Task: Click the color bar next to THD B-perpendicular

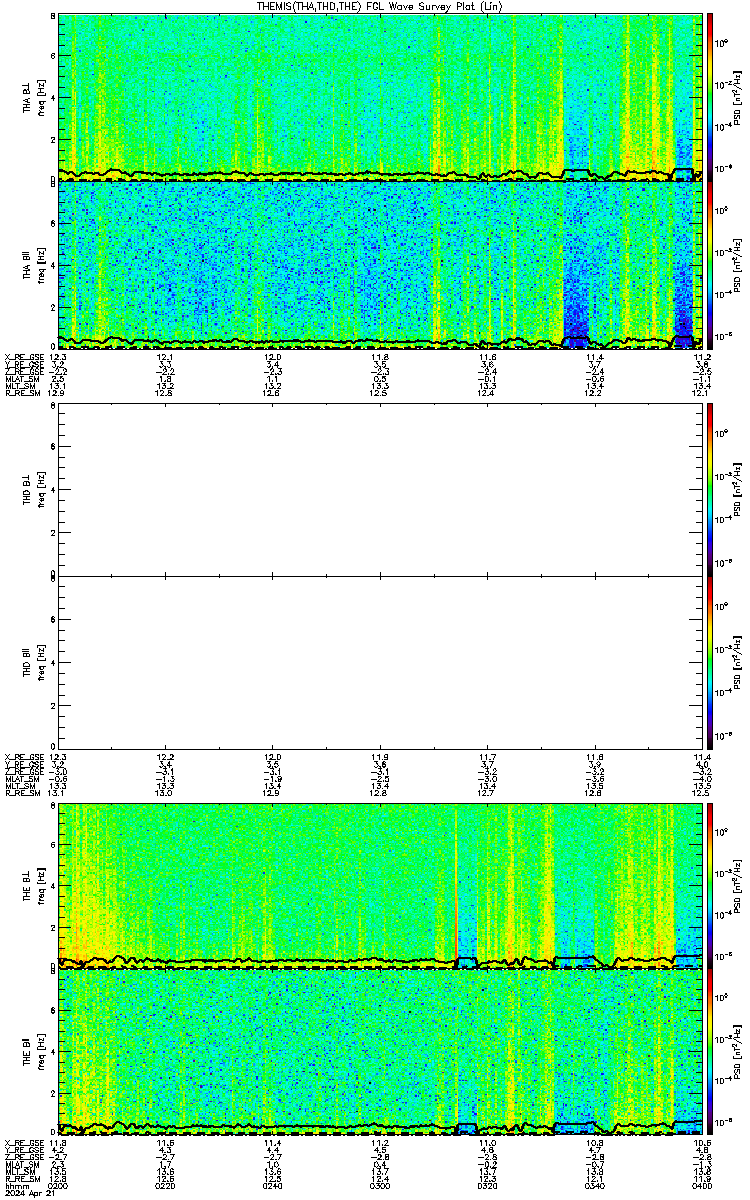Action: 710,490
